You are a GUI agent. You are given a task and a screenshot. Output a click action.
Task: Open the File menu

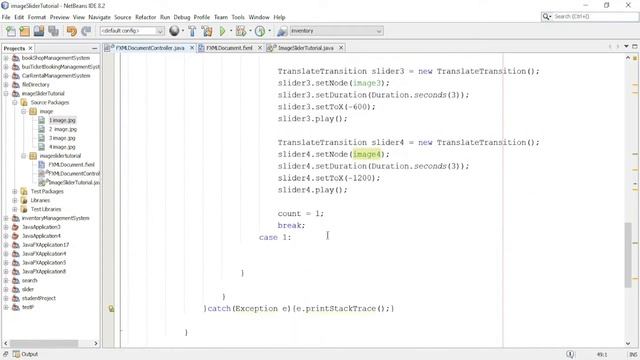tap(6, 17)
